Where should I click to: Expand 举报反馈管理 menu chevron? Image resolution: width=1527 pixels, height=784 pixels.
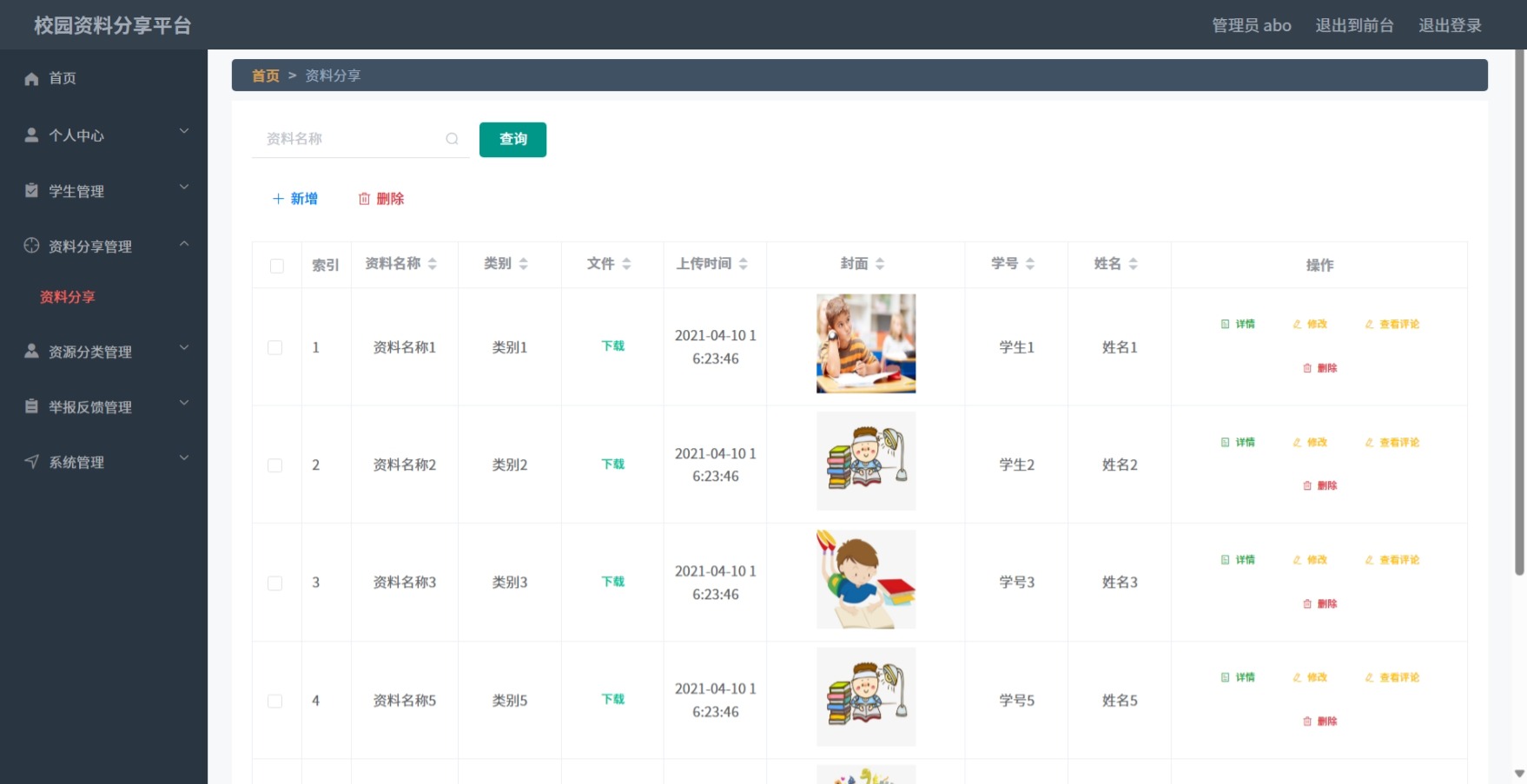point(184,403)
